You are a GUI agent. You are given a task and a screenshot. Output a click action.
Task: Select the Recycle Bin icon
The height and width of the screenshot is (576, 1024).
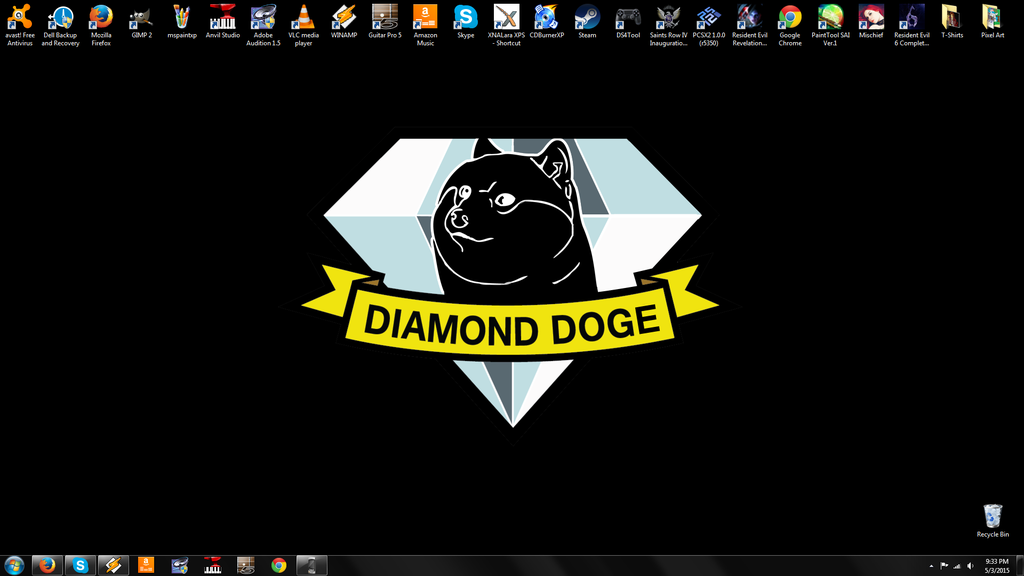coord(992,520)
